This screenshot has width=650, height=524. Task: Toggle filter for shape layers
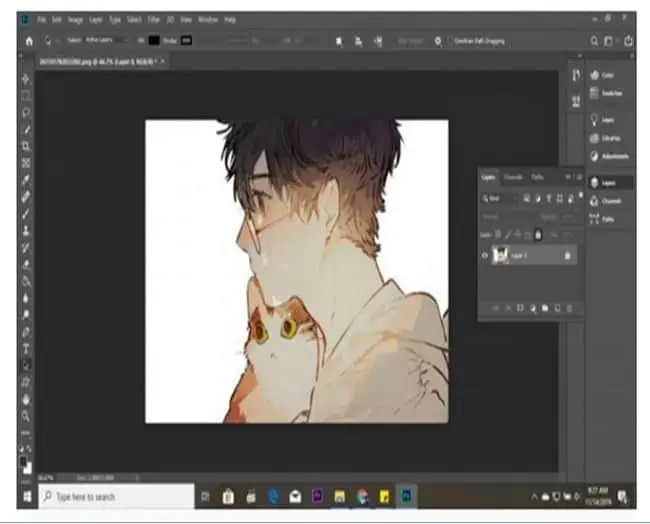click(560, 199)
